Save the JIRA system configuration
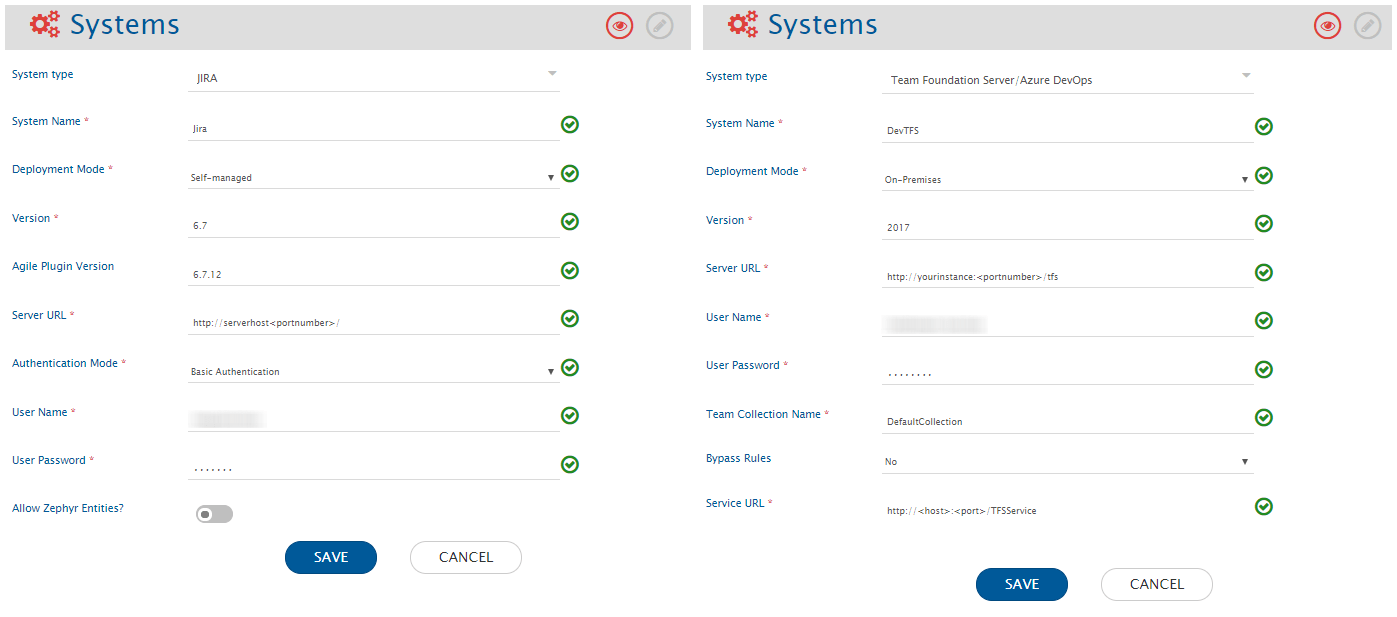 pos(331,557)
